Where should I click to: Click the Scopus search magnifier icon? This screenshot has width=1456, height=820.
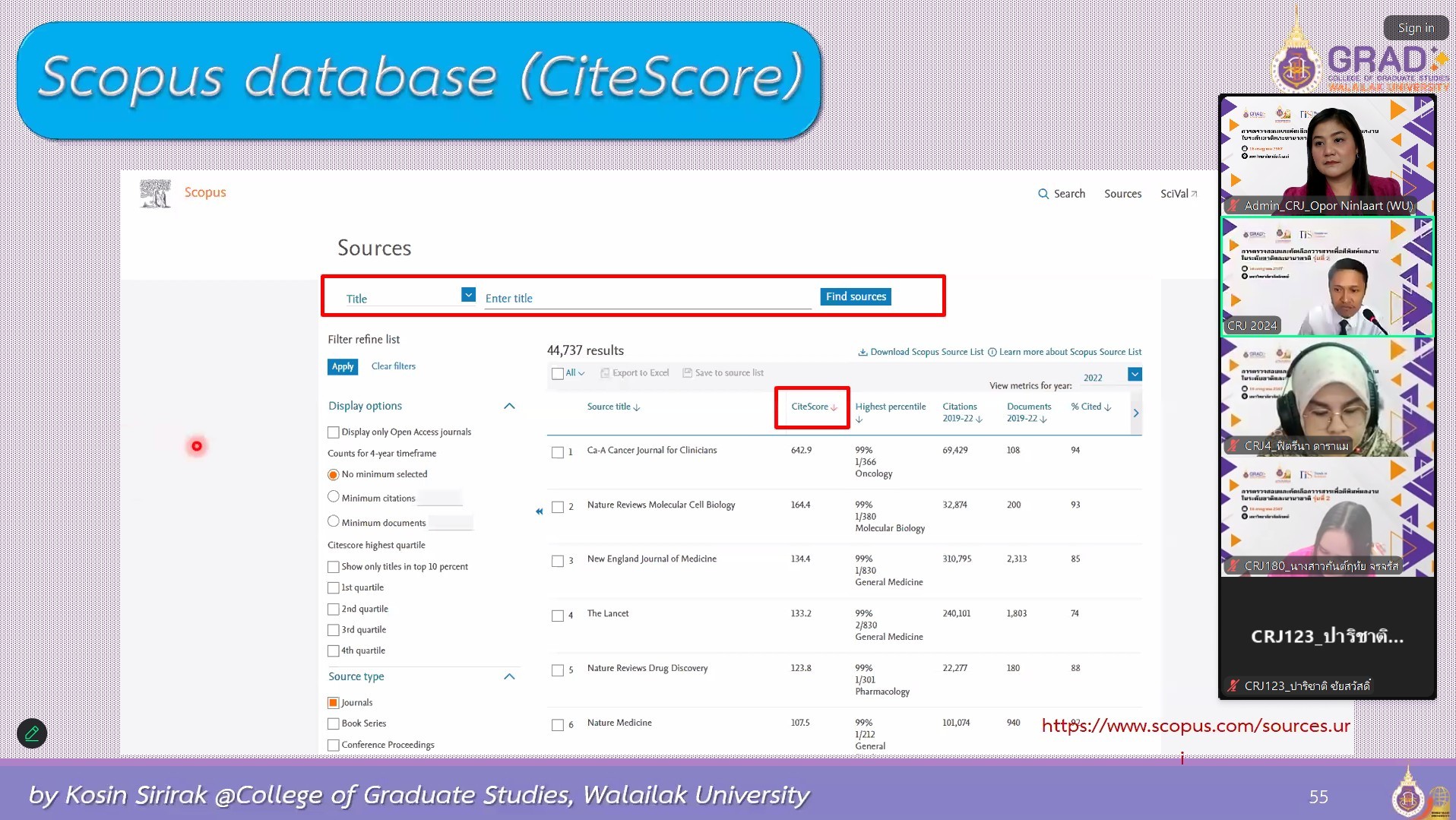coord(1043,194)
